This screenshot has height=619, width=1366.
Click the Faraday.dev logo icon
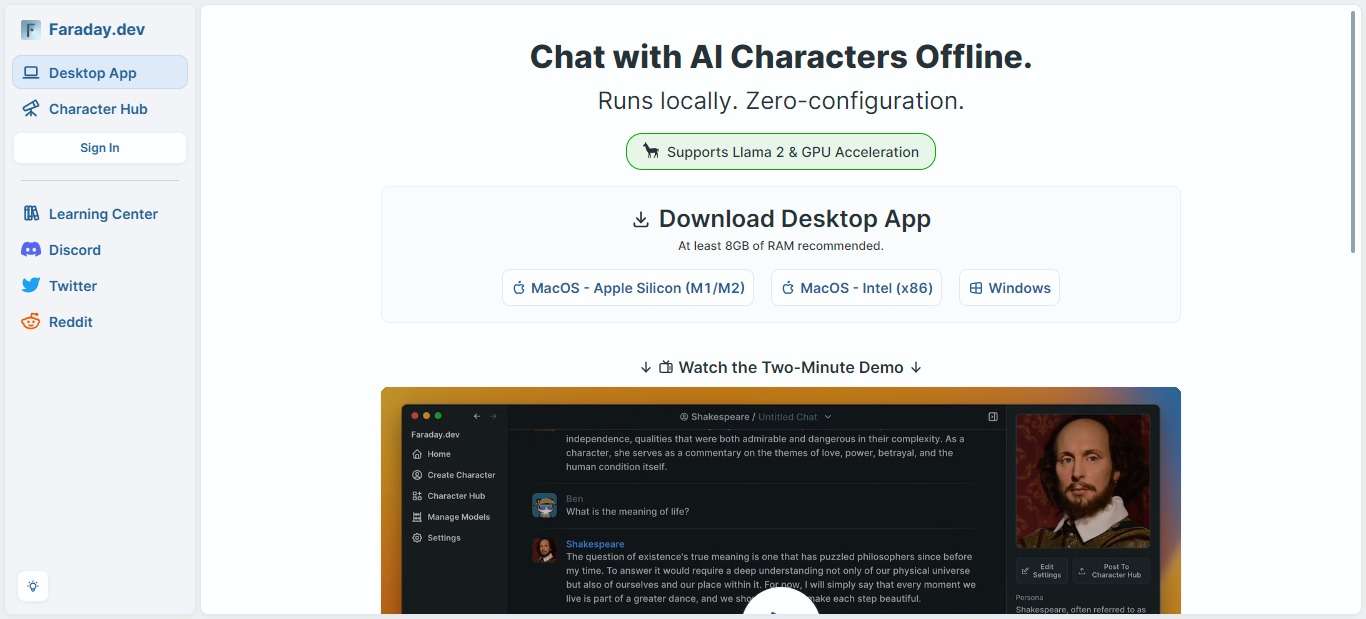point(31,30)
